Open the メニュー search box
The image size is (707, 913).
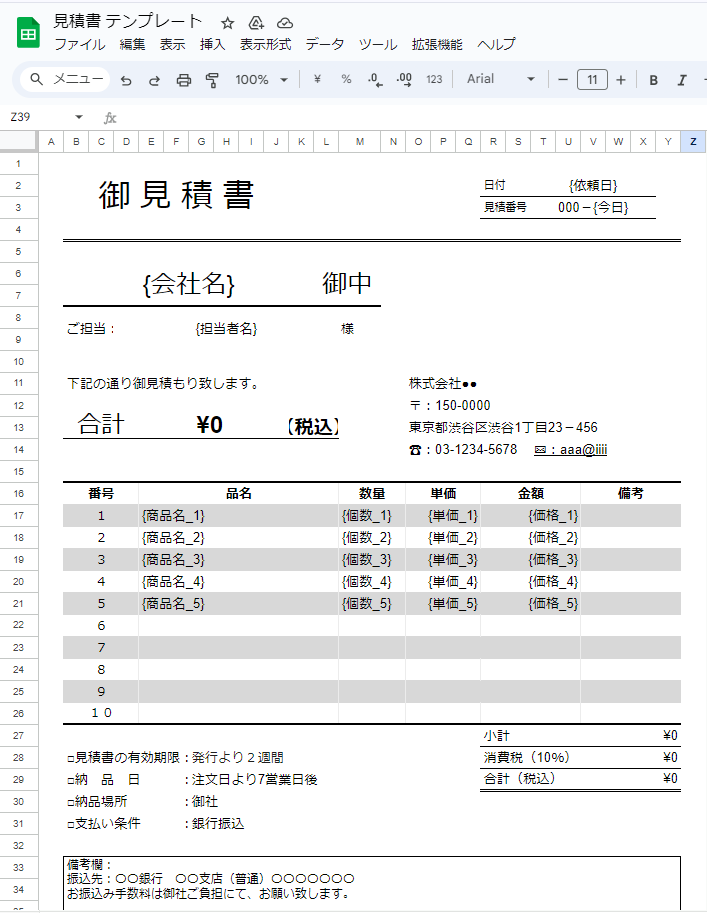click(x=65, y=79)
